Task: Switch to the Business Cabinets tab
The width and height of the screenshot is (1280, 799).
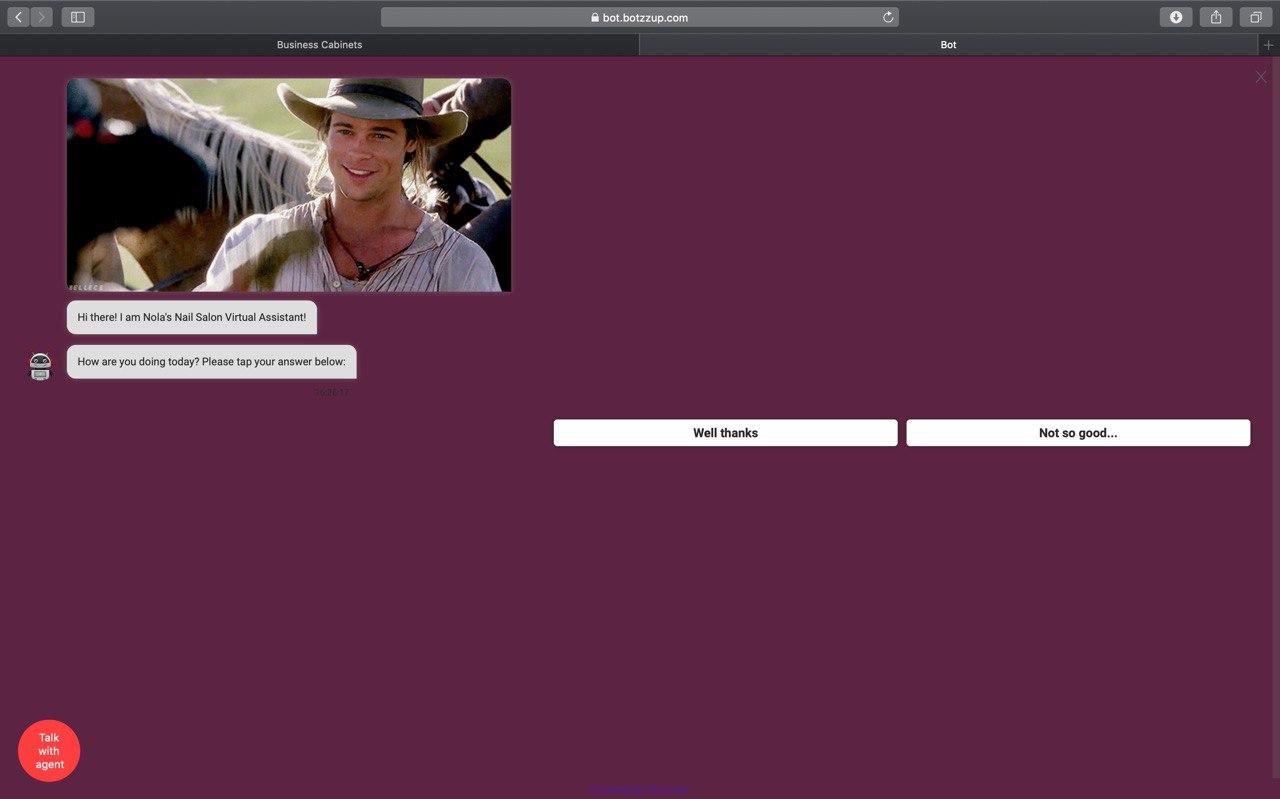Action: (319, 45)
